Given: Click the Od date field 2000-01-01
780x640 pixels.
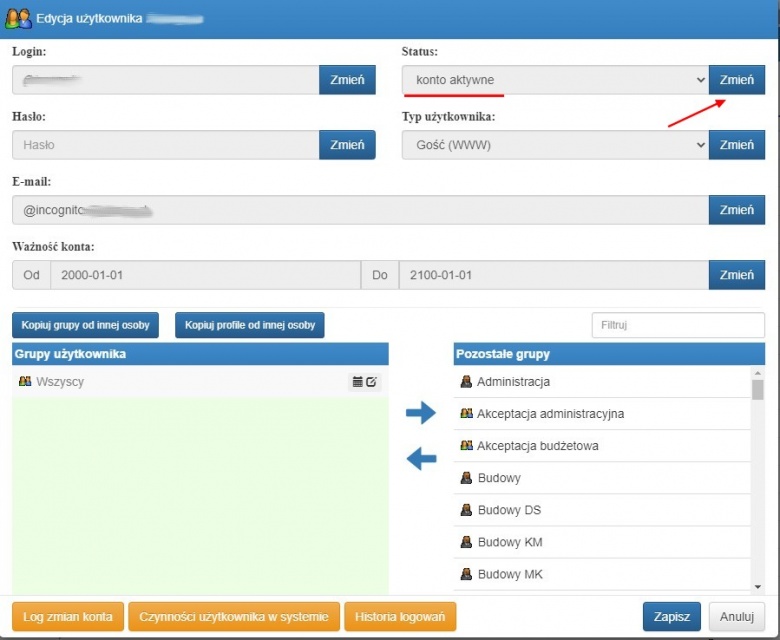Looking at the screenshot, I should coord(205,275).
